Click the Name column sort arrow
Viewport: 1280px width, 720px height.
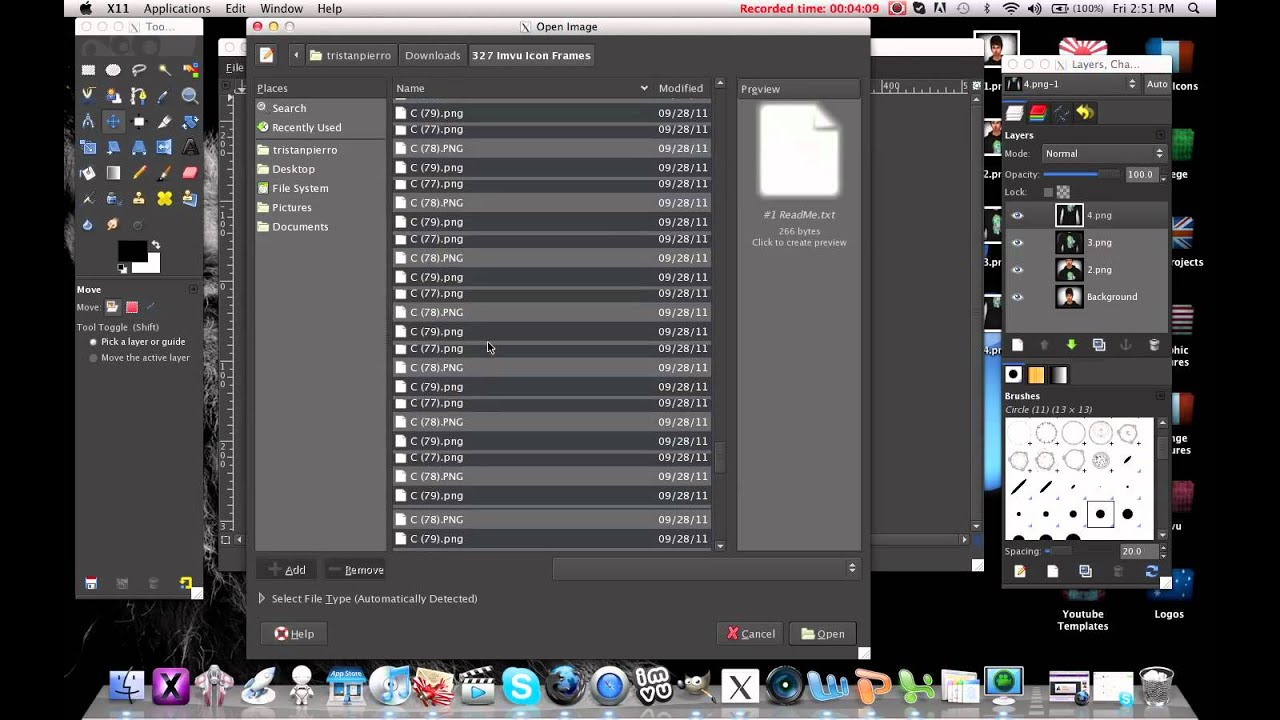tap(644, 88)
